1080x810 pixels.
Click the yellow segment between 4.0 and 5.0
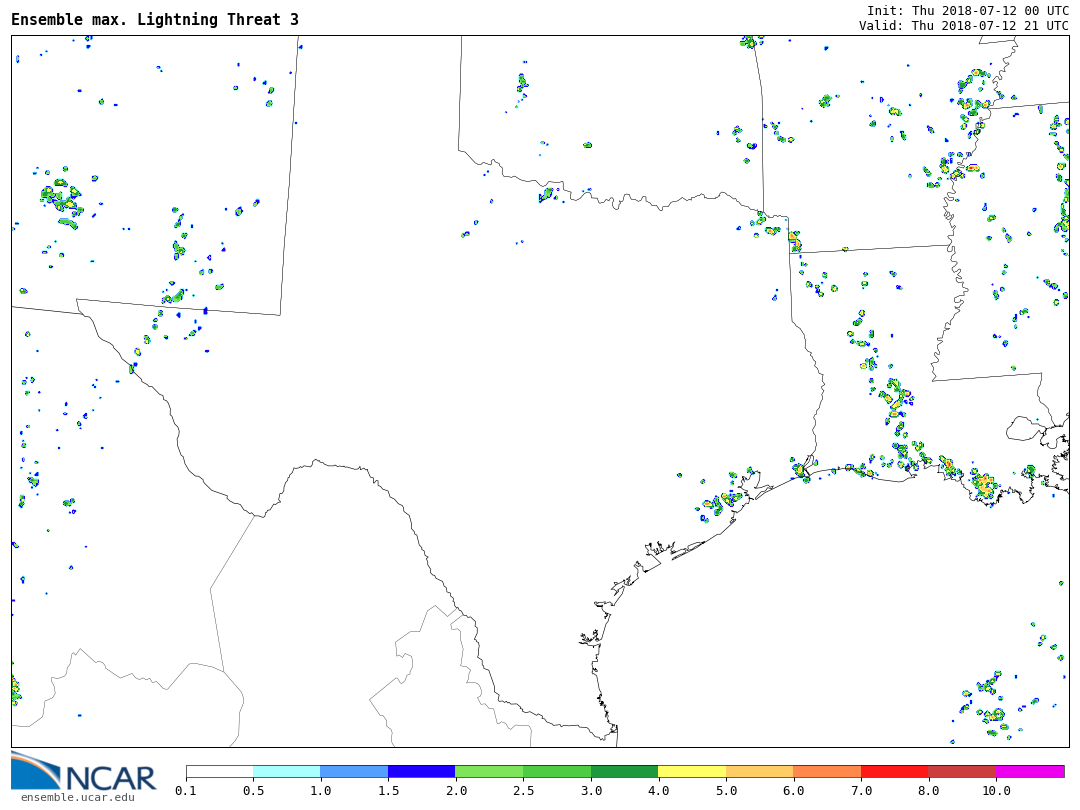(x=692, y=771)
